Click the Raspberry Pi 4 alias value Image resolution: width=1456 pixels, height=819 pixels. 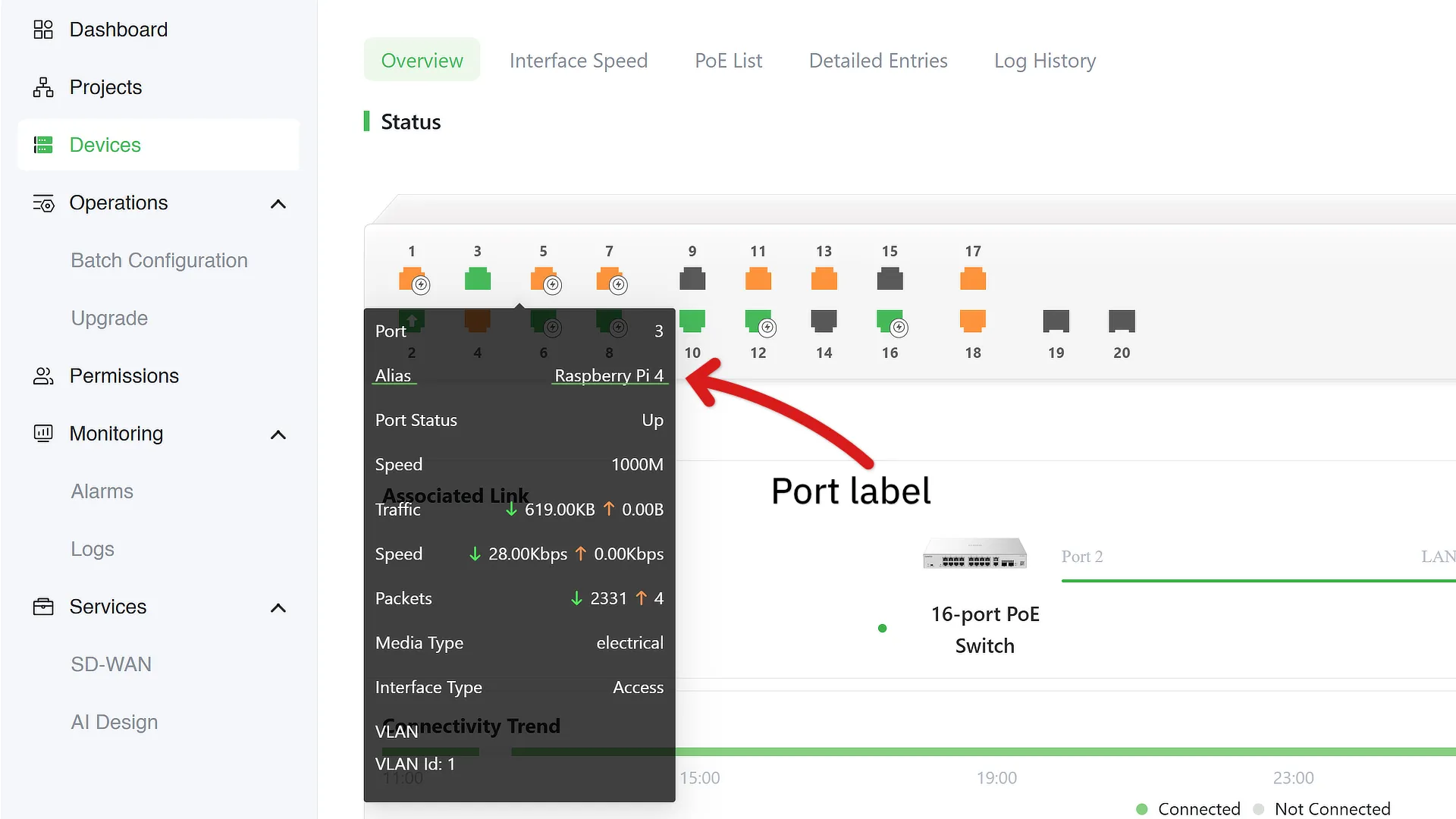(x=609, y=375)
